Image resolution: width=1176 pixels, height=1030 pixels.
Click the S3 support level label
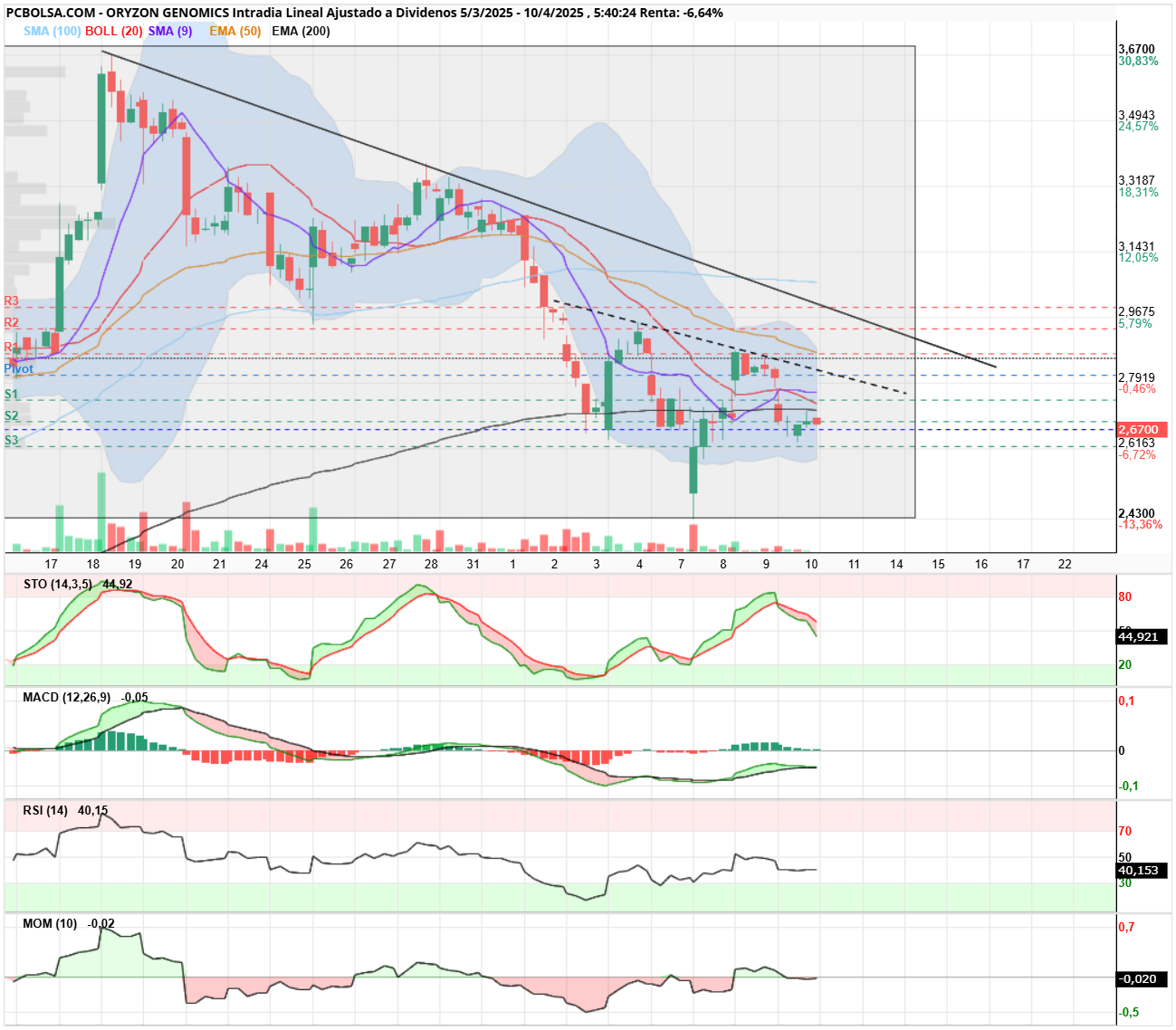pos(12,441)
